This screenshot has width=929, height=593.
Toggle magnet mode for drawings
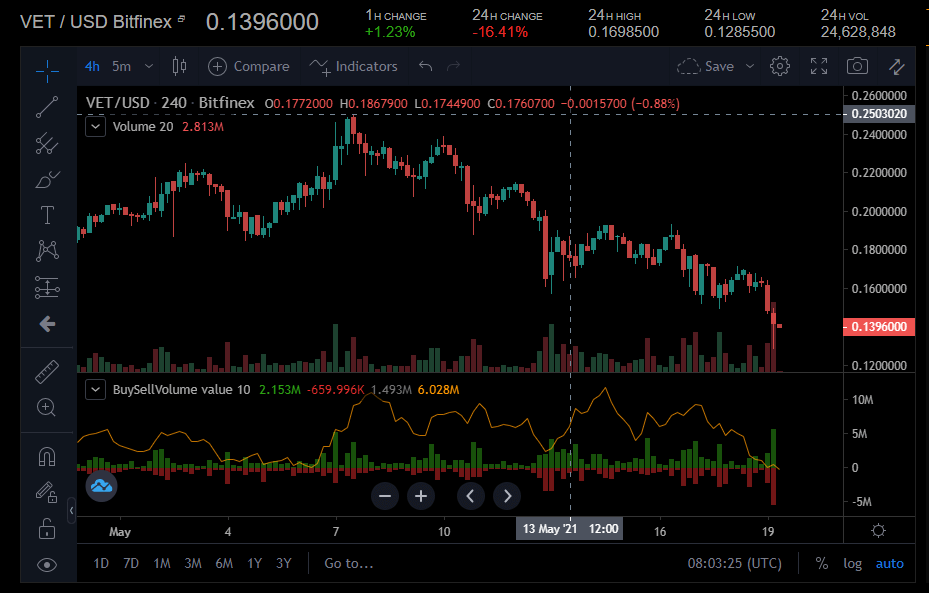pyautogui.click(x=47, y=456)
